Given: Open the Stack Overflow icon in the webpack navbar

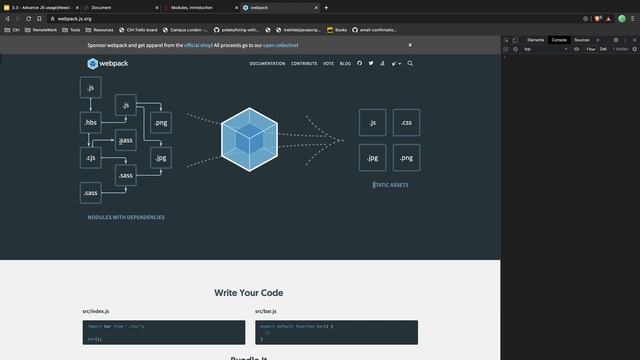Looking at the screenshot, I should [382, 63].
